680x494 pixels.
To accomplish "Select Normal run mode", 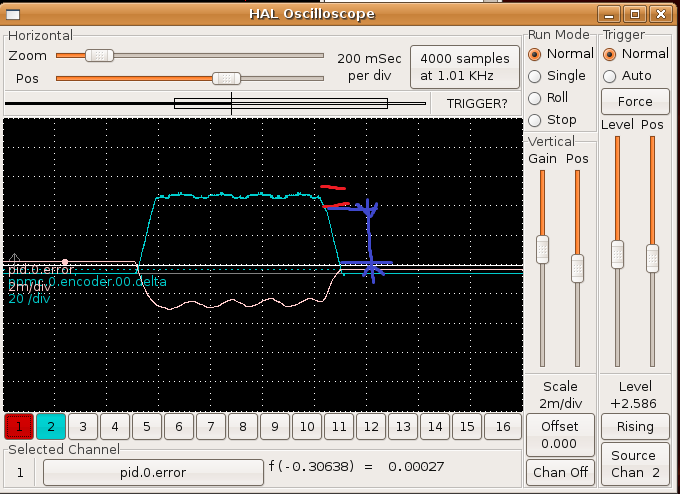I will 560,54.
